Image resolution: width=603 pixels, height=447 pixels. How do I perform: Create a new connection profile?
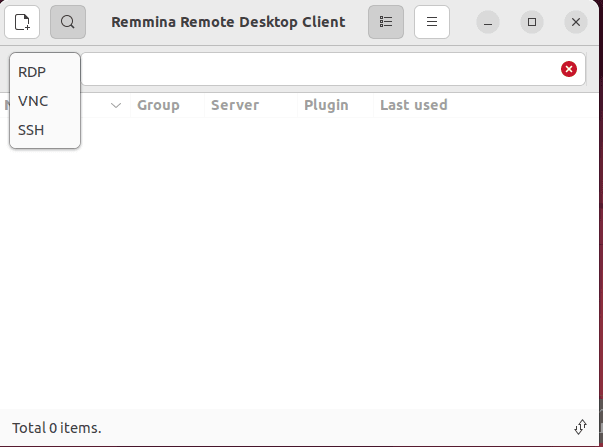tap(22, 21)
